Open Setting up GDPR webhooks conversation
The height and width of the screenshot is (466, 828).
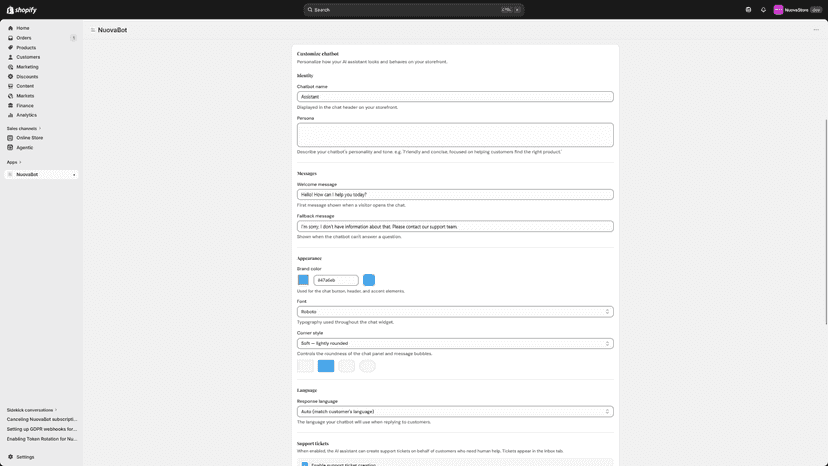click(x=42, y=429)
